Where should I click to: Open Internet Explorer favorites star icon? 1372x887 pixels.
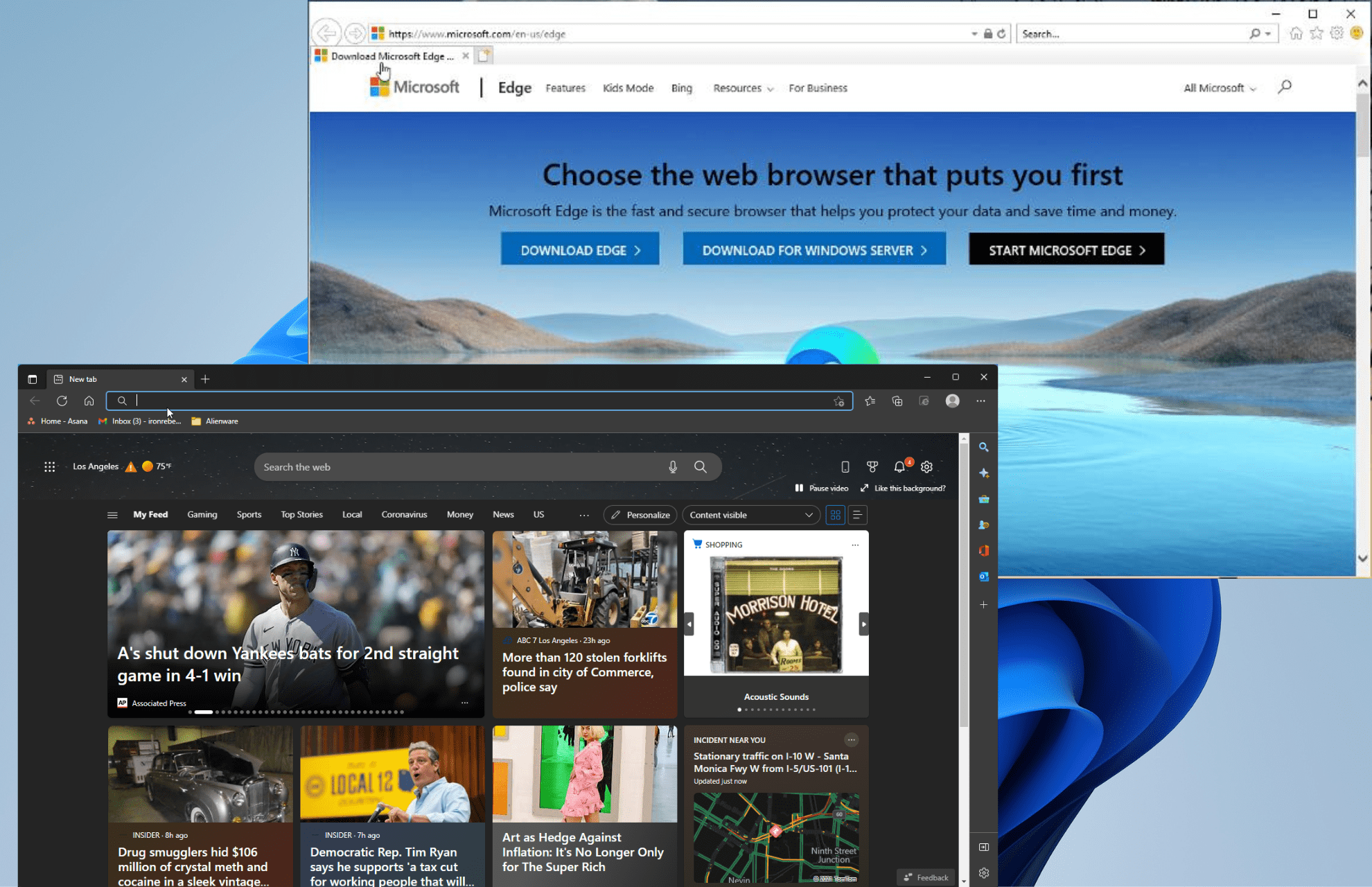1317,33
